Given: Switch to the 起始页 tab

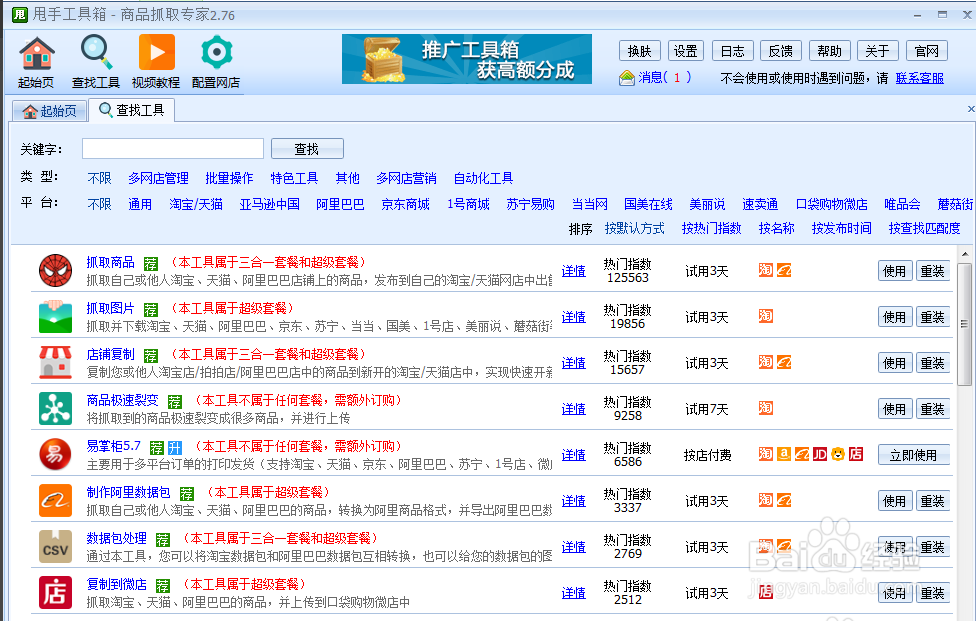Looking at the screenshot, I should point(49,111).
